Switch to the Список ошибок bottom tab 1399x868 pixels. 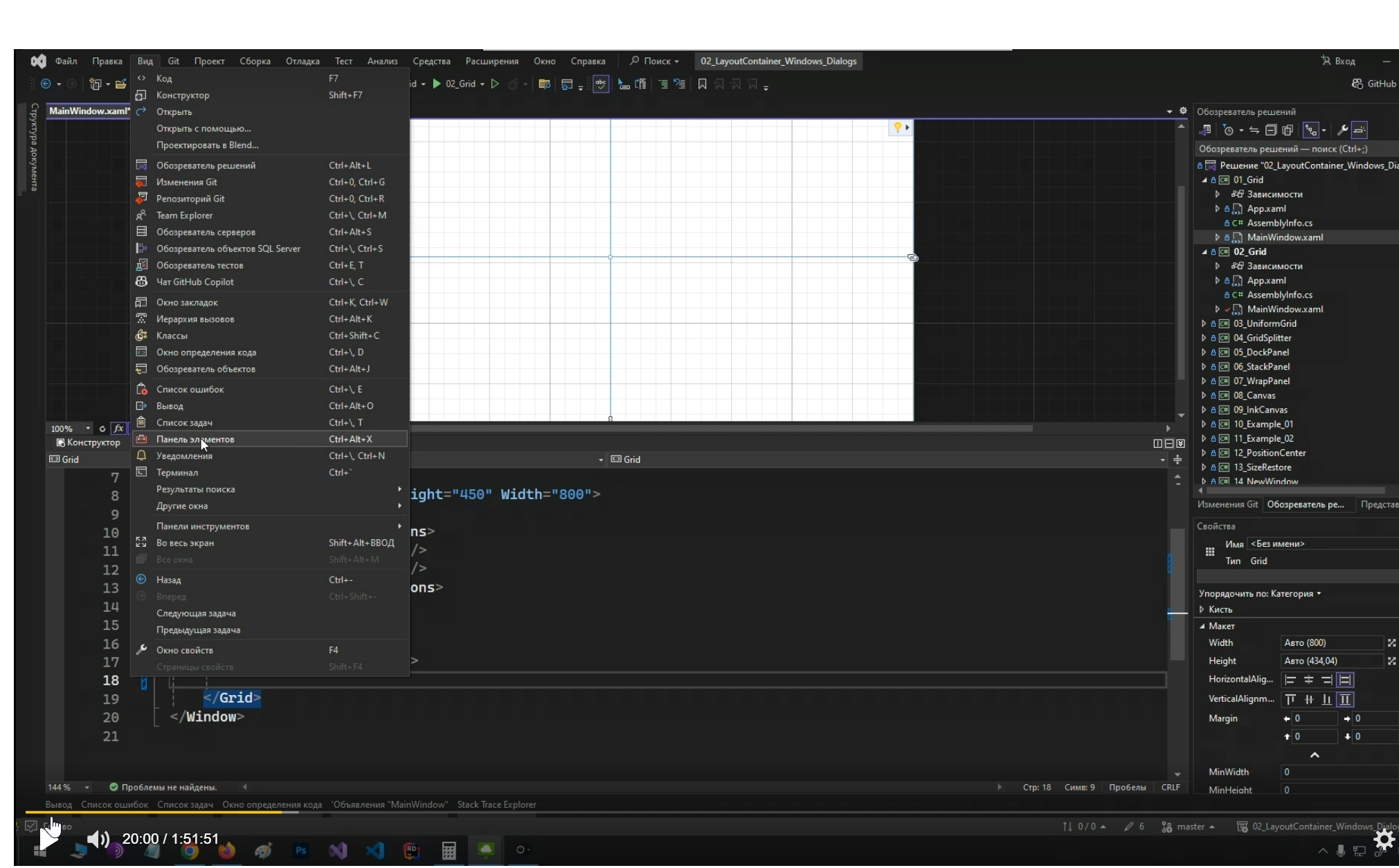[114, 804]
